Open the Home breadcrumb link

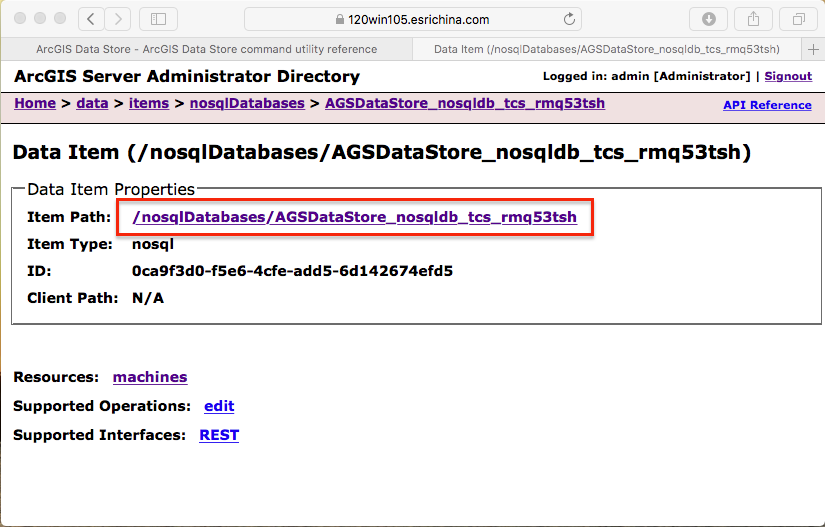35,103
